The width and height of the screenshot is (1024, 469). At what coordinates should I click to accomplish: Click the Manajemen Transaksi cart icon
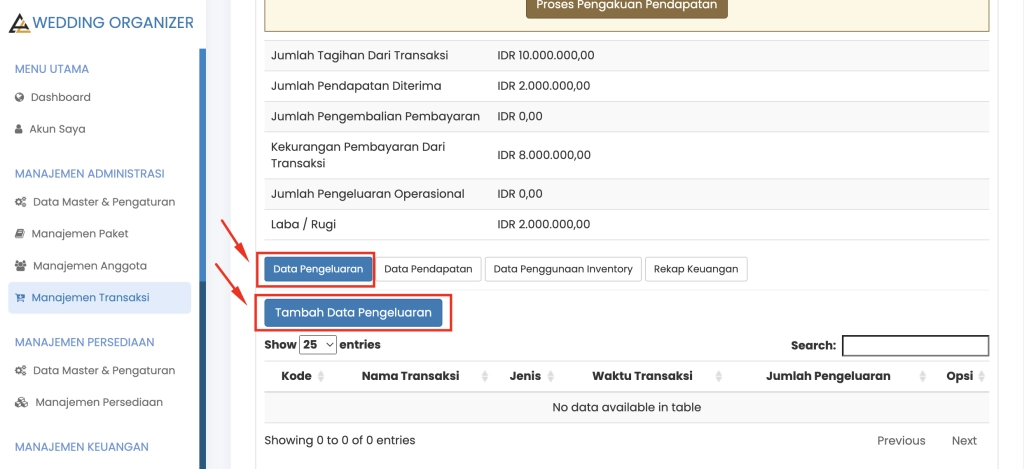[x=20, y=298]
